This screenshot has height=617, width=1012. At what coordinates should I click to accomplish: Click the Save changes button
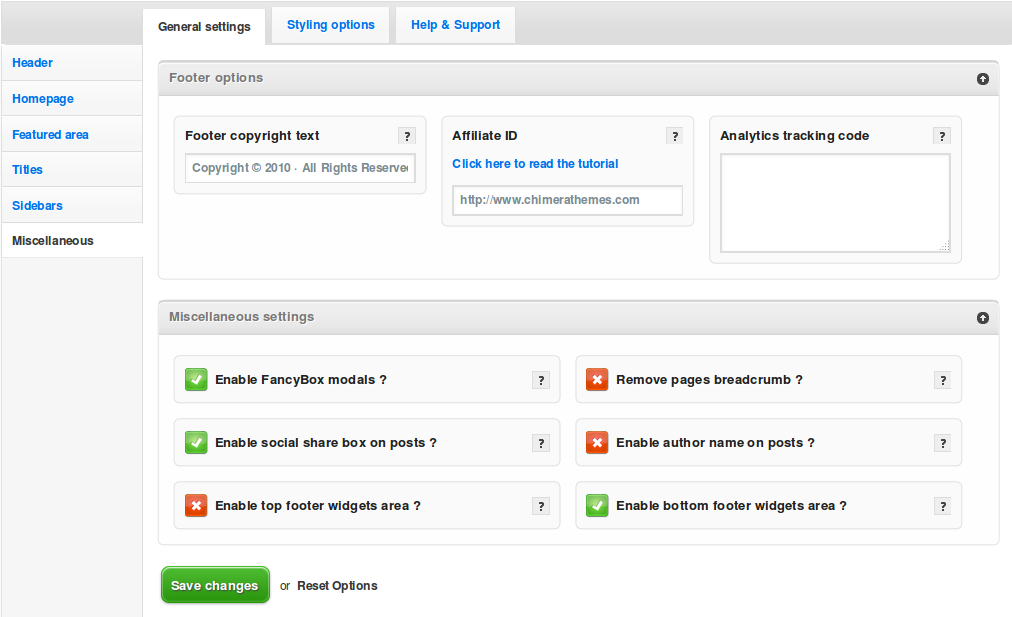(x=215, y=586)
